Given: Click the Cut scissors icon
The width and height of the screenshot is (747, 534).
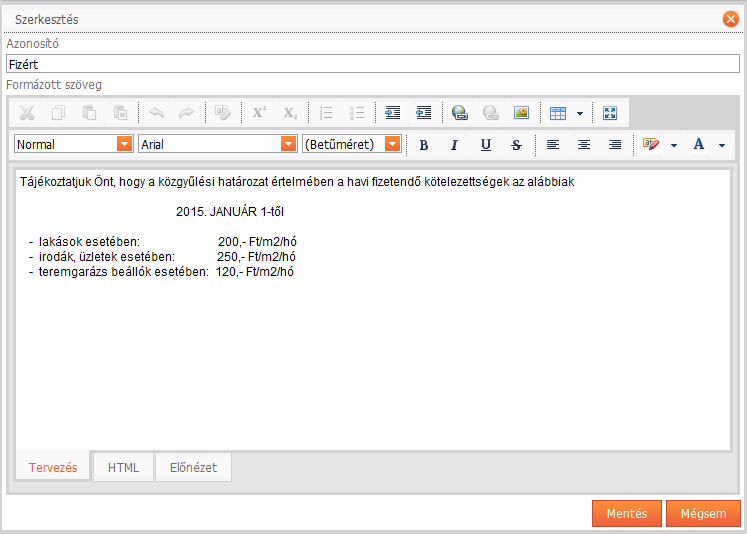Looking at the screenshot, I should coord(27,113).
